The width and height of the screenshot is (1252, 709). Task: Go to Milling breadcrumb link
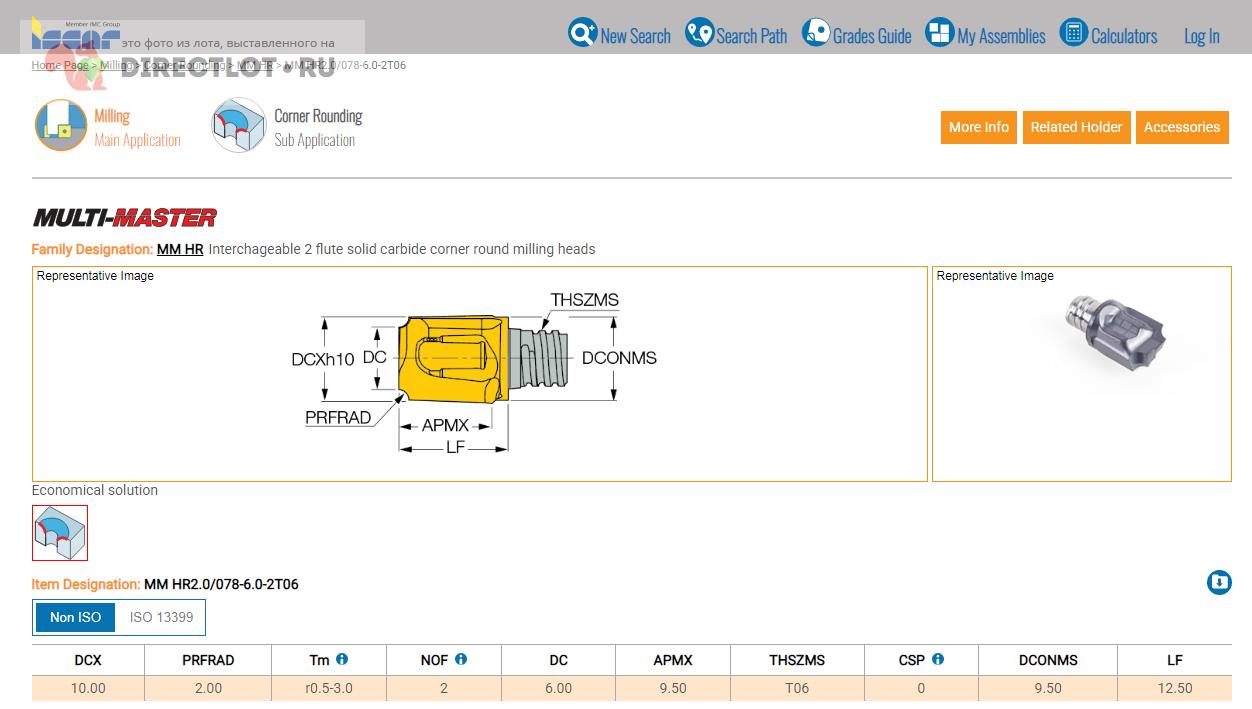tap(116, 65)
